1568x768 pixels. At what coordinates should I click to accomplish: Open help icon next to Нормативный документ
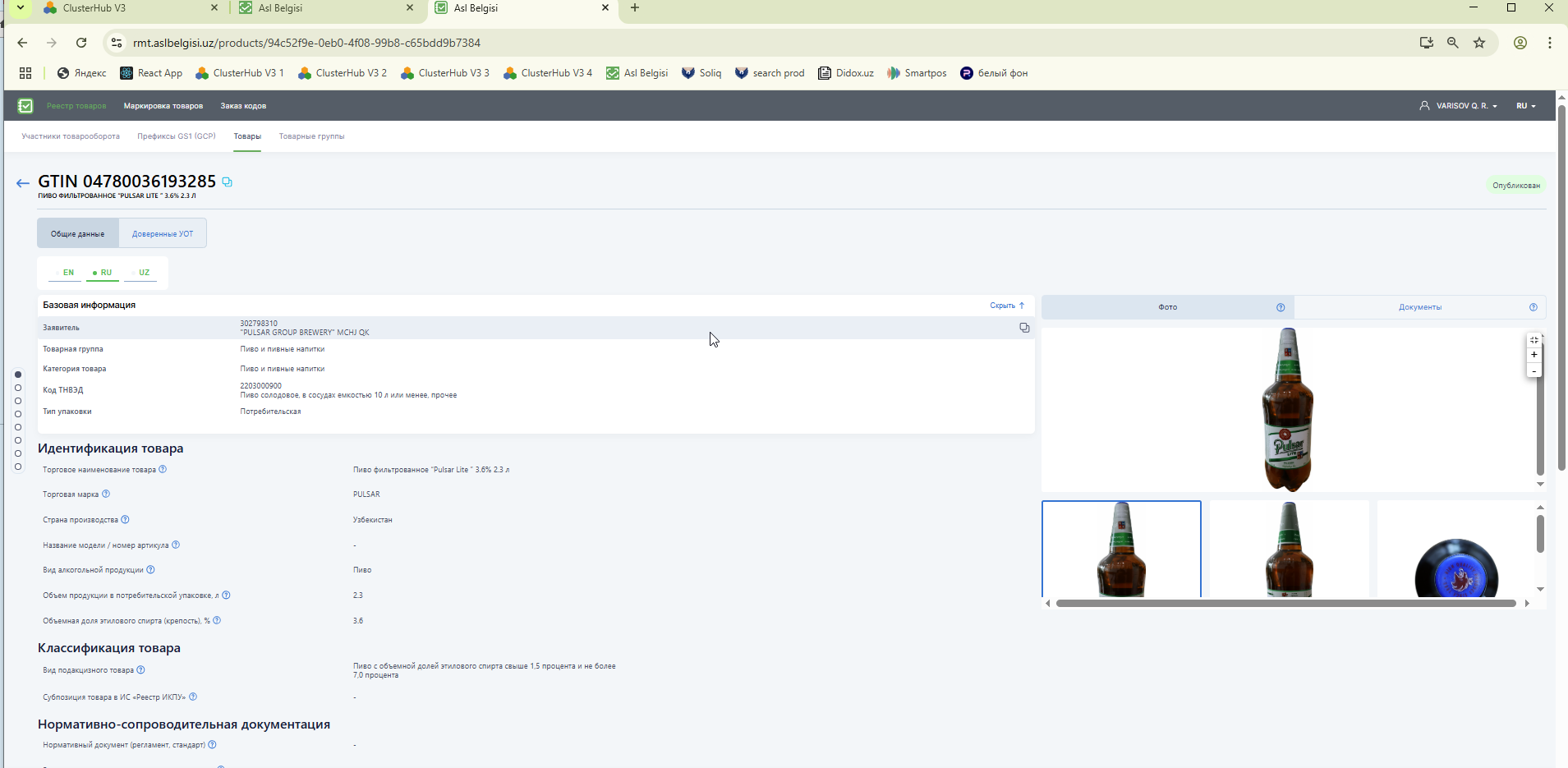point(212,745)
